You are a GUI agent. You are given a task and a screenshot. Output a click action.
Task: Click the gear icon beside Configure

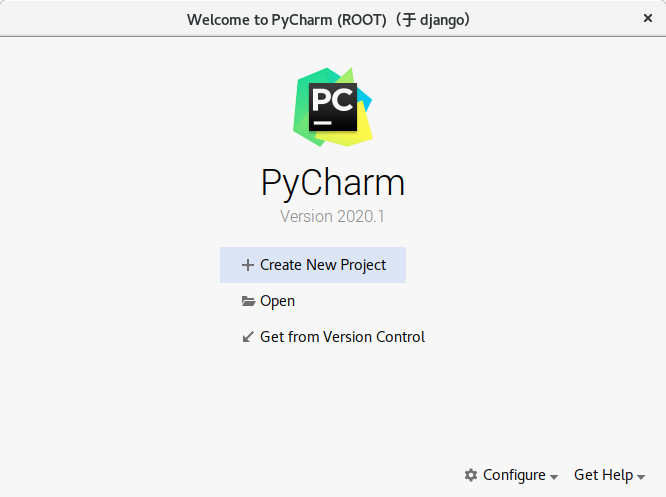coord(471,475)
